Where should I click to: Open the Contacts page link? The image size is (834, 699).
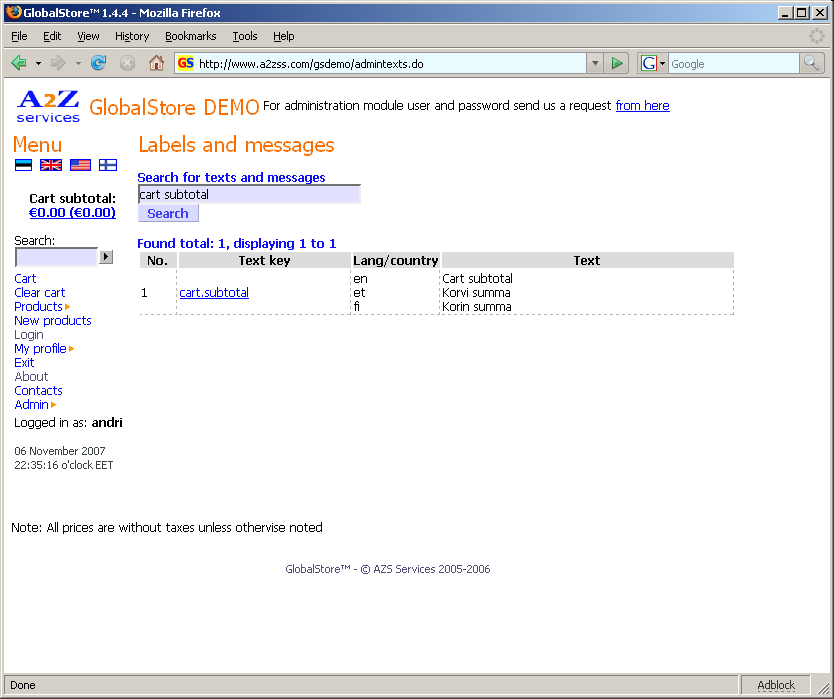pyautogui.click(x=38, y=391)
